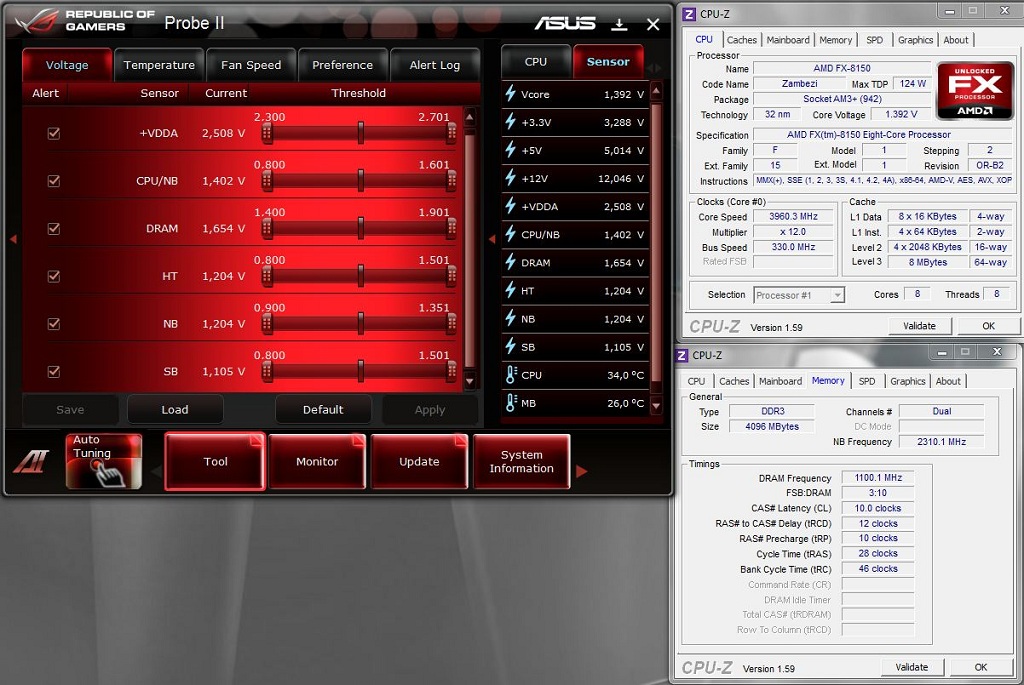This screenshot has width=1024, height=685.
Task: Open the Fan Speed tab
Action: point(251,65)
